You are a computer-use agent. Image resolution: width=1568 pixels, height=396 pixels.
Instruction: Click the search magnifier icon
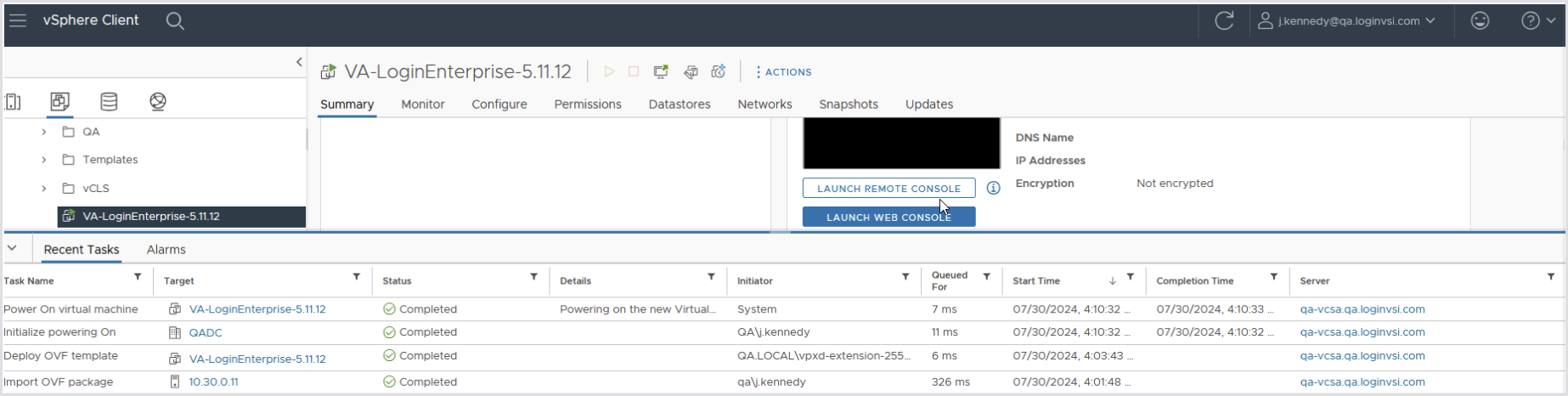pos(175,21)
